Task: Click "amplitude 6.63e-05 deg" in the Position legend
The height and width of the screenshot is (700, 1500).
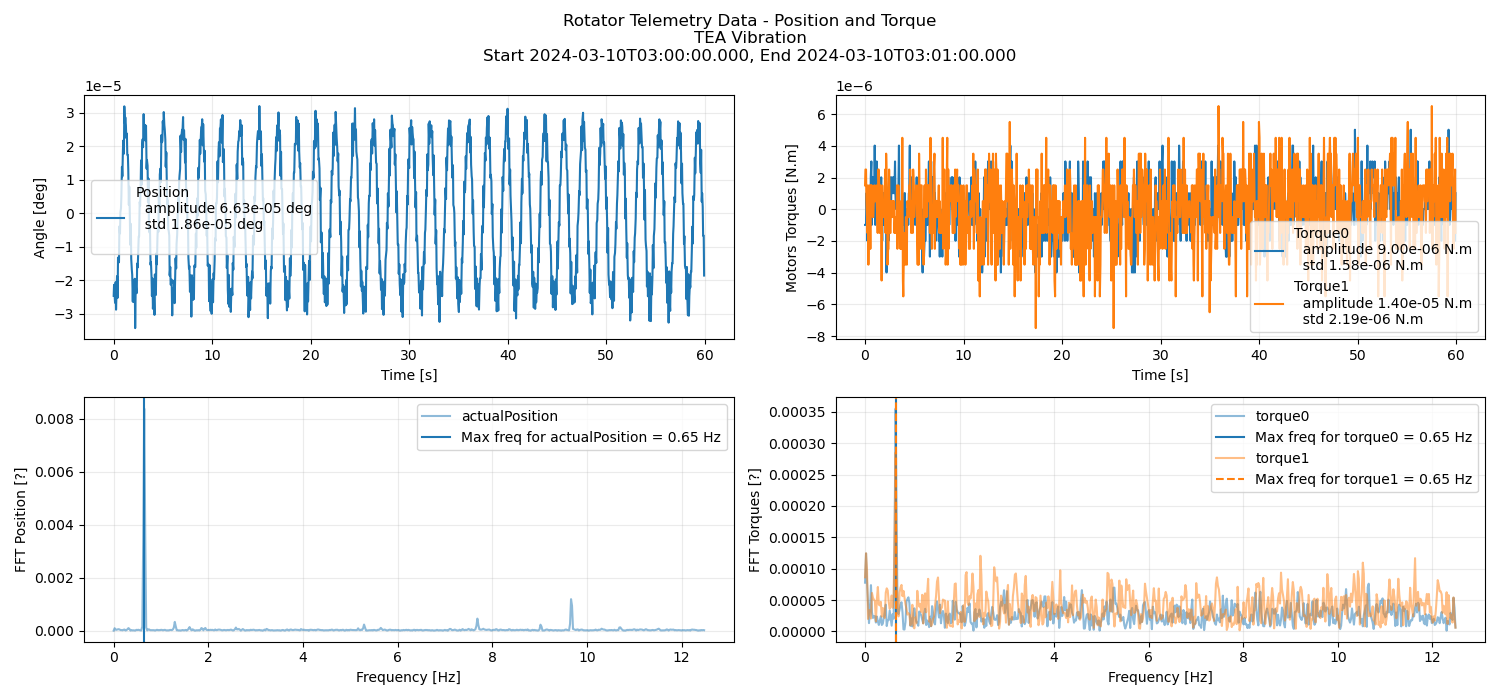Action: point(228,208)
